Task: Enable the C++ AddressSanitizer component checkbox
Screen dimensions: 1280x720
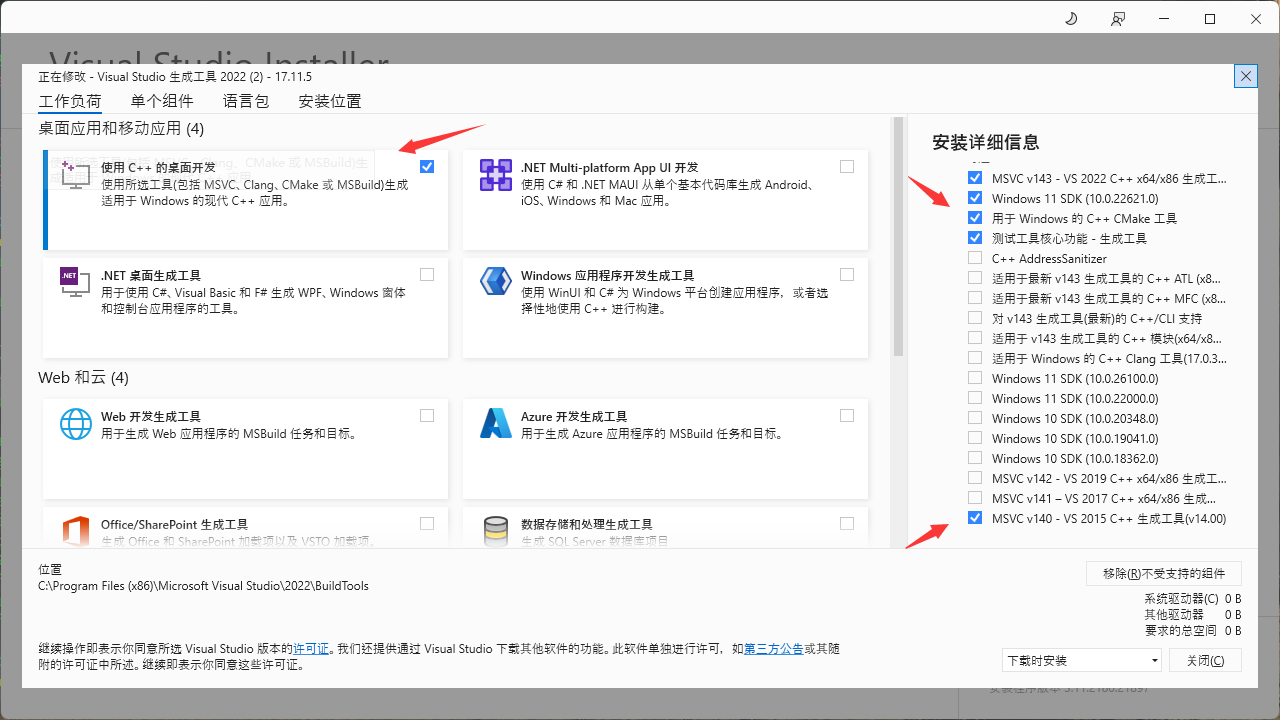Action: (975, 258)
